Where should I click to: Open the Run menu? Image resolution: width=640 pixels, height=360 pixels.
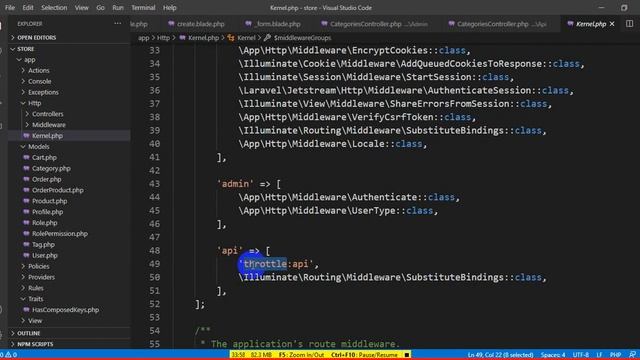[118, 8]
